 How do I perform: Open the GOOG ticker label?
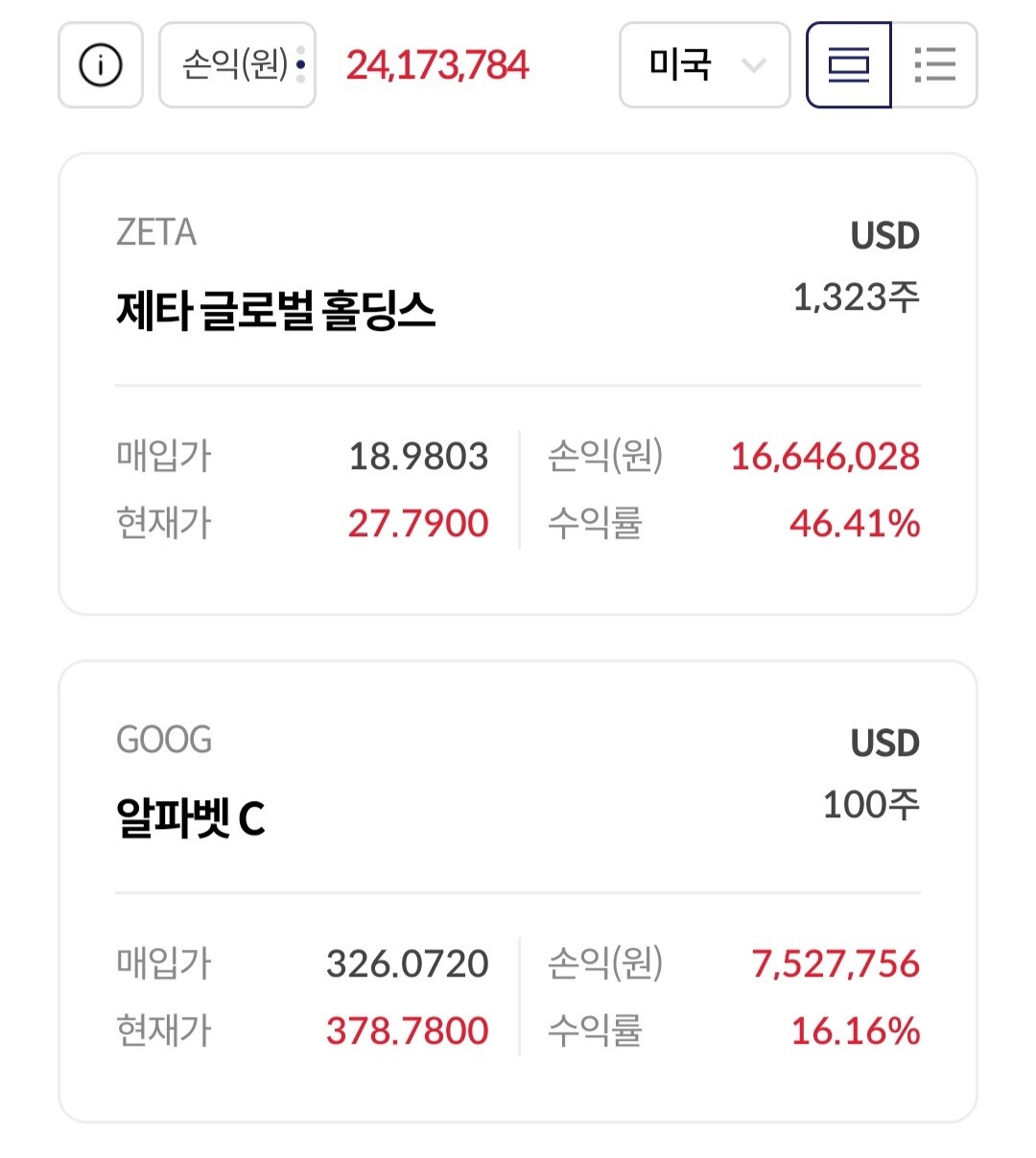164,740
